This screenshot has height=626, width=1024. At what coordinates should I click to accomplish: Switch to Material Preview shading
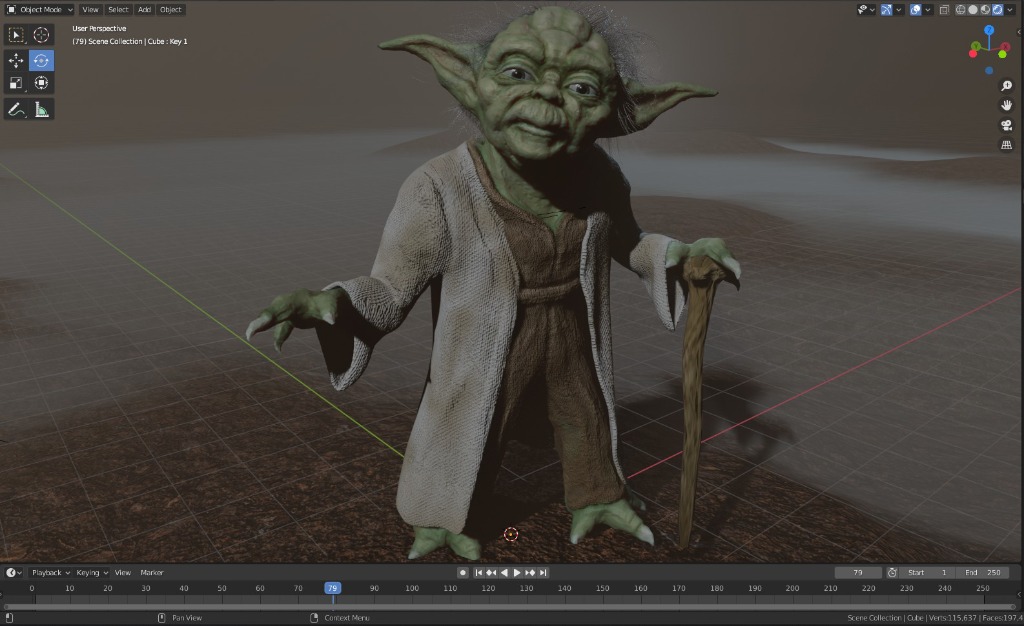click(x=985, y=10)
